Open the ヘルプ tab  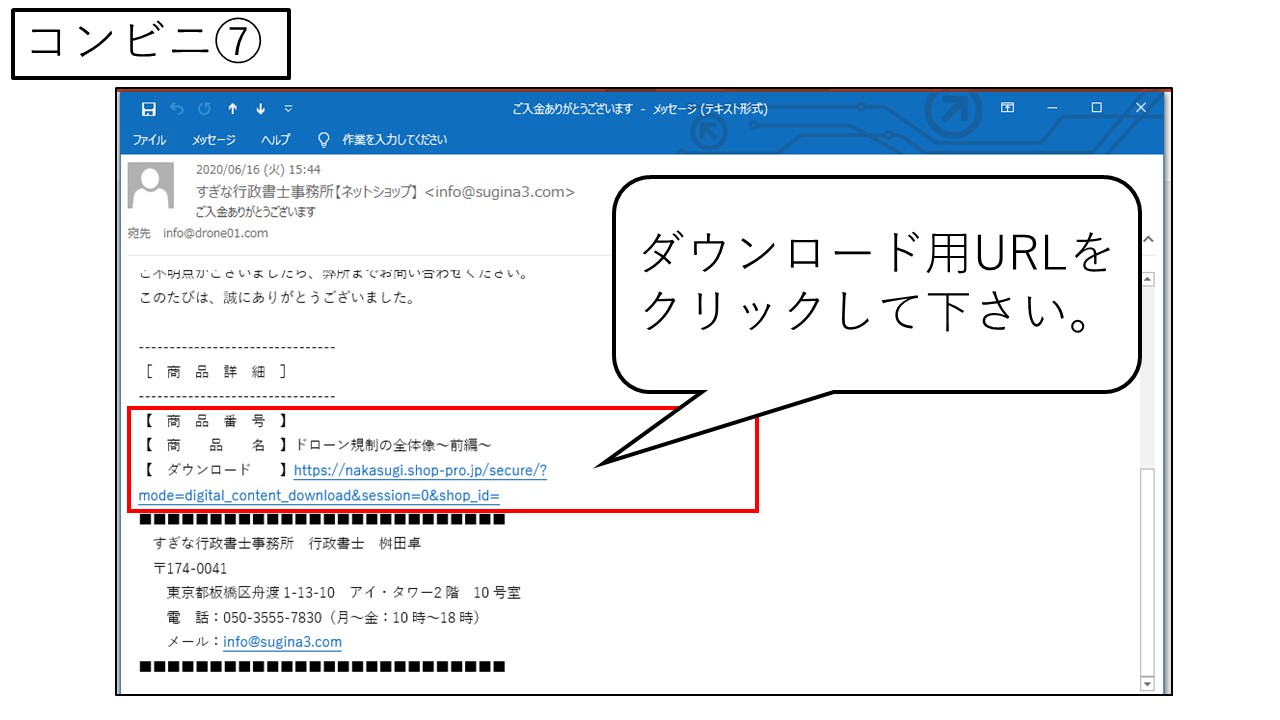(276, 140)
